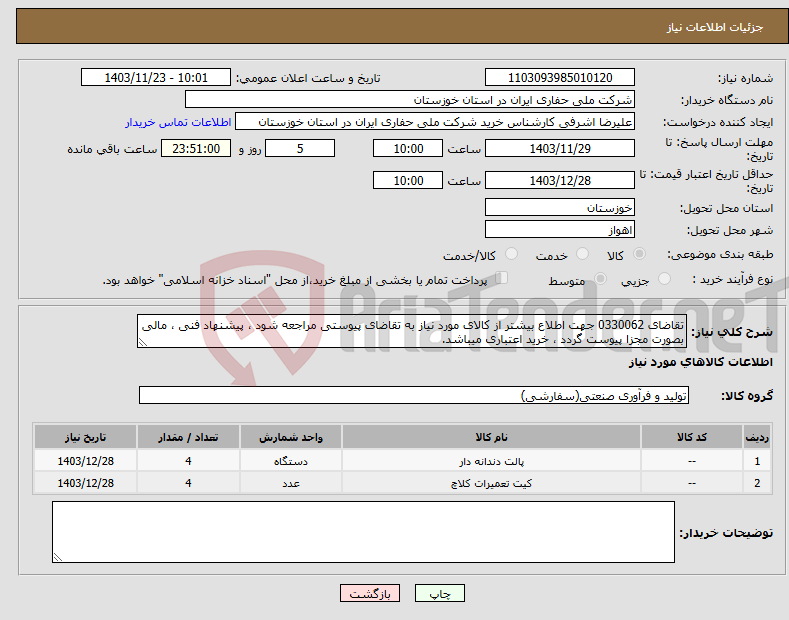Select the کالا/خدمت radio button
This screenshot has width=789, height=620.
coord(511,254)
